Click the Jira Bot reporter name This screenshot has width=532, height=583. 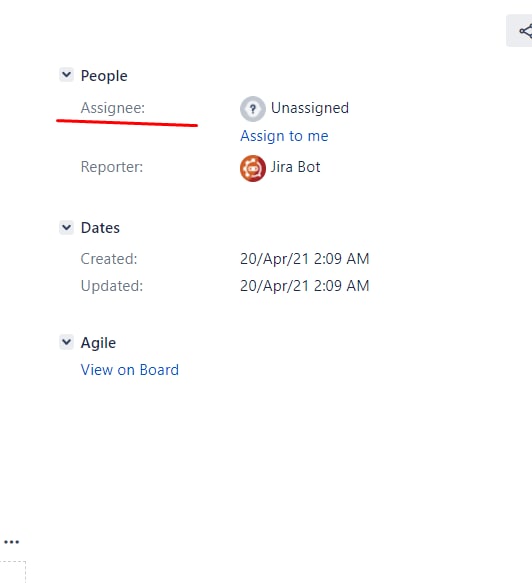pyautogui.click(x=295, y=167)
